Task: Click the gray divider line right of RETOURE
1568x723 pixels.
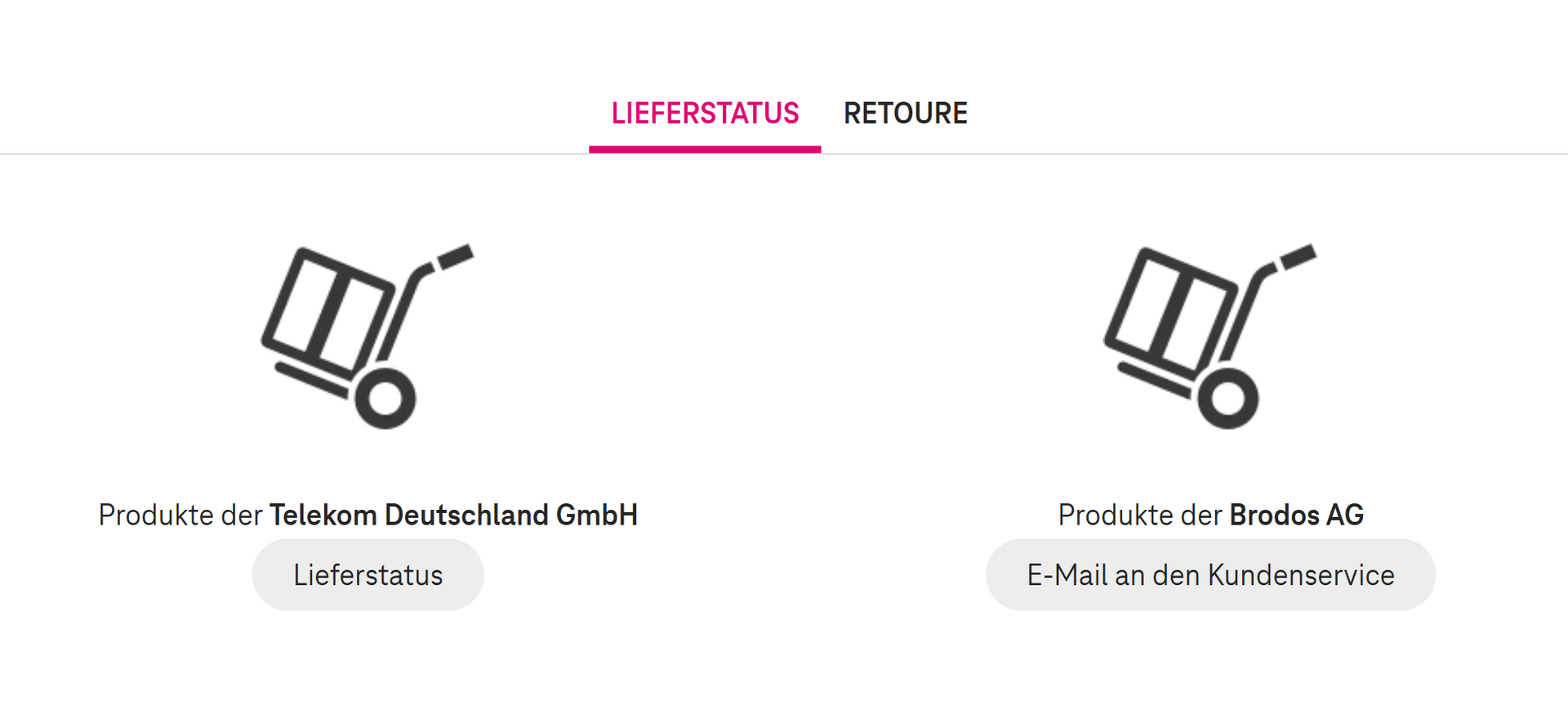Action: [x=1266, y=154]
